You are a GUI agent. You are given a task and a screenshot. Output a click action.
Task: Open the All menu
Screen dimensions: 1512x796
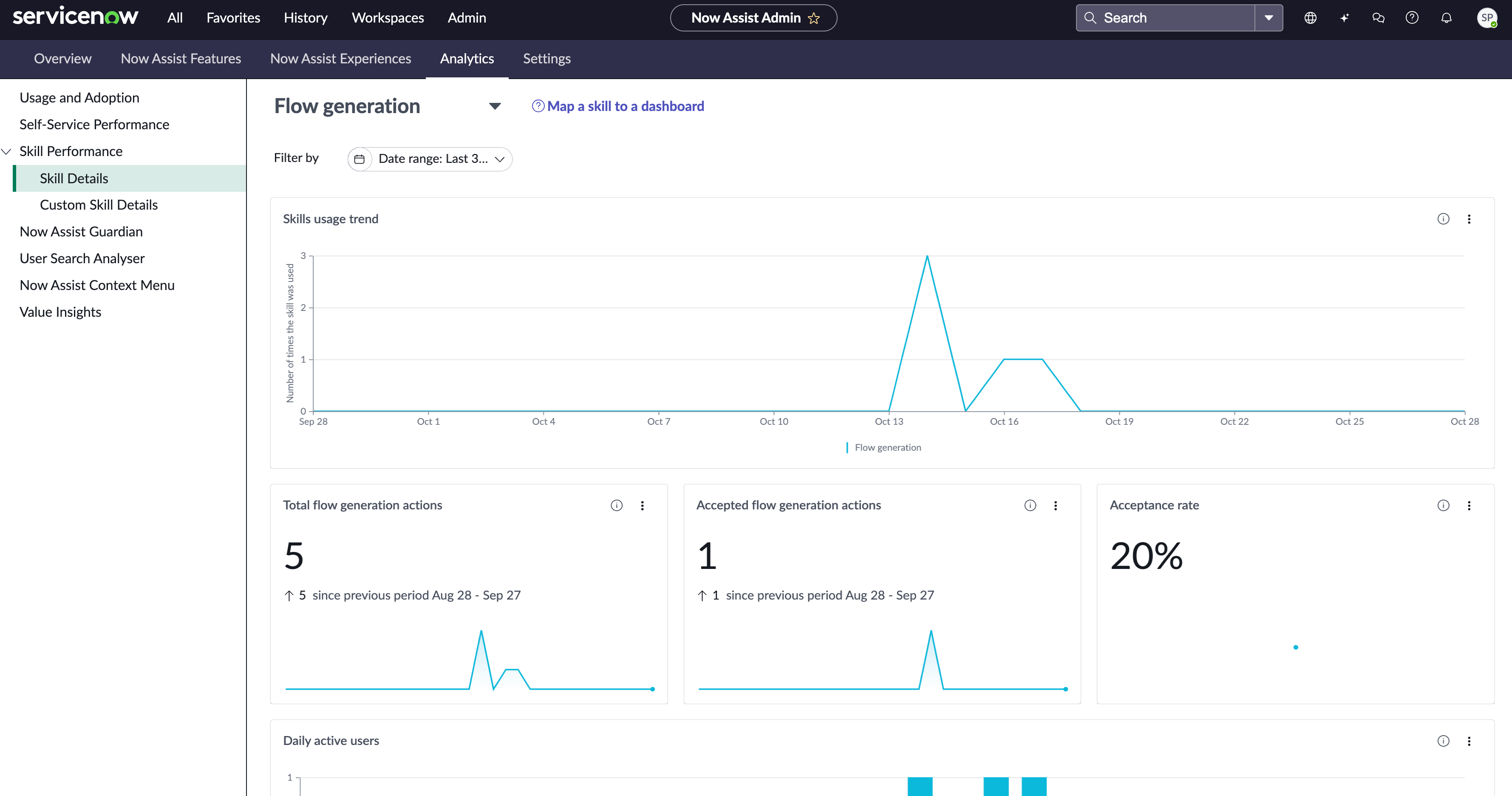pyautogui.click(x=175, y=17)
